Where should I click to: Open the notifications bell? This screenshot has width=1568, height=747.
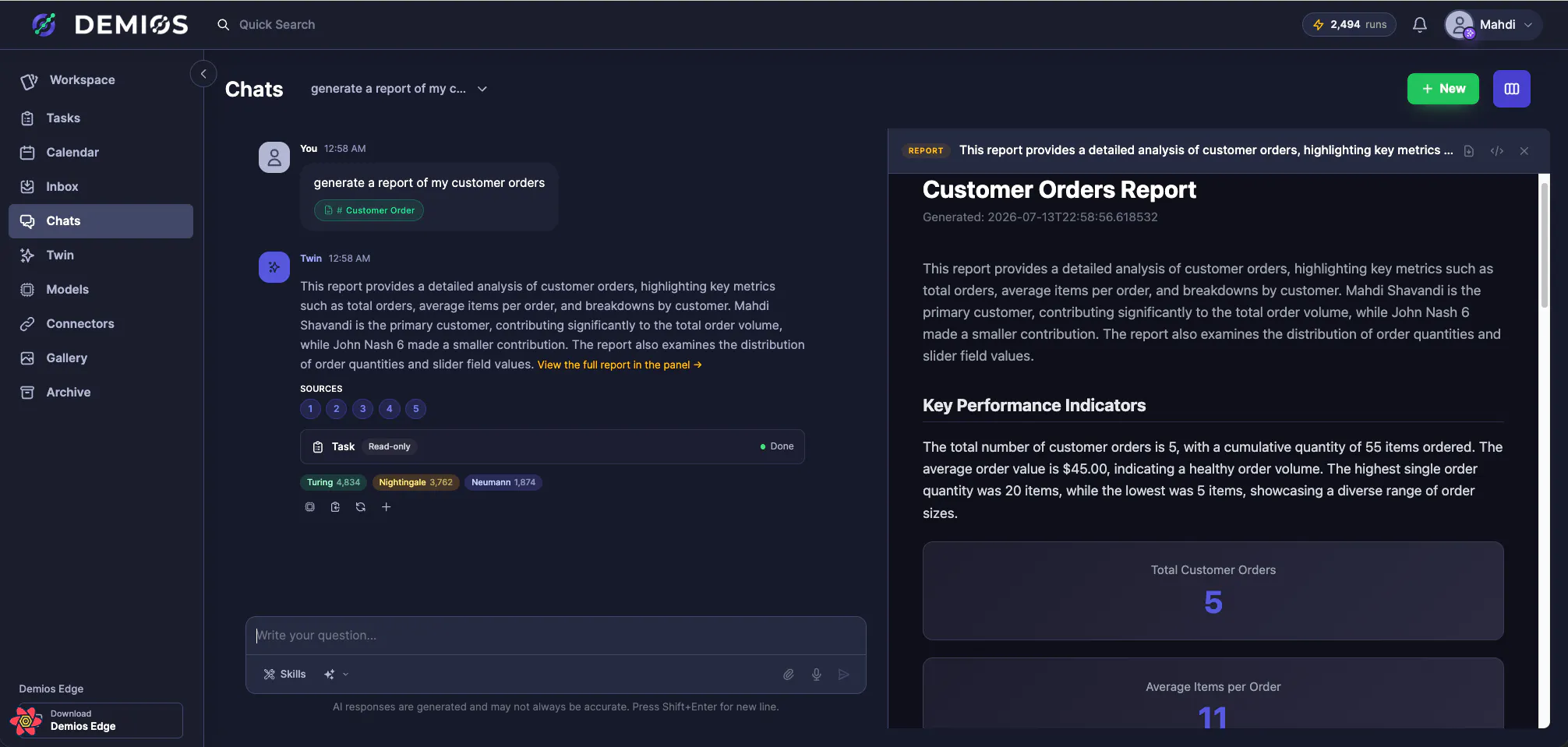pyautogui.click(x=1420, y=25)
